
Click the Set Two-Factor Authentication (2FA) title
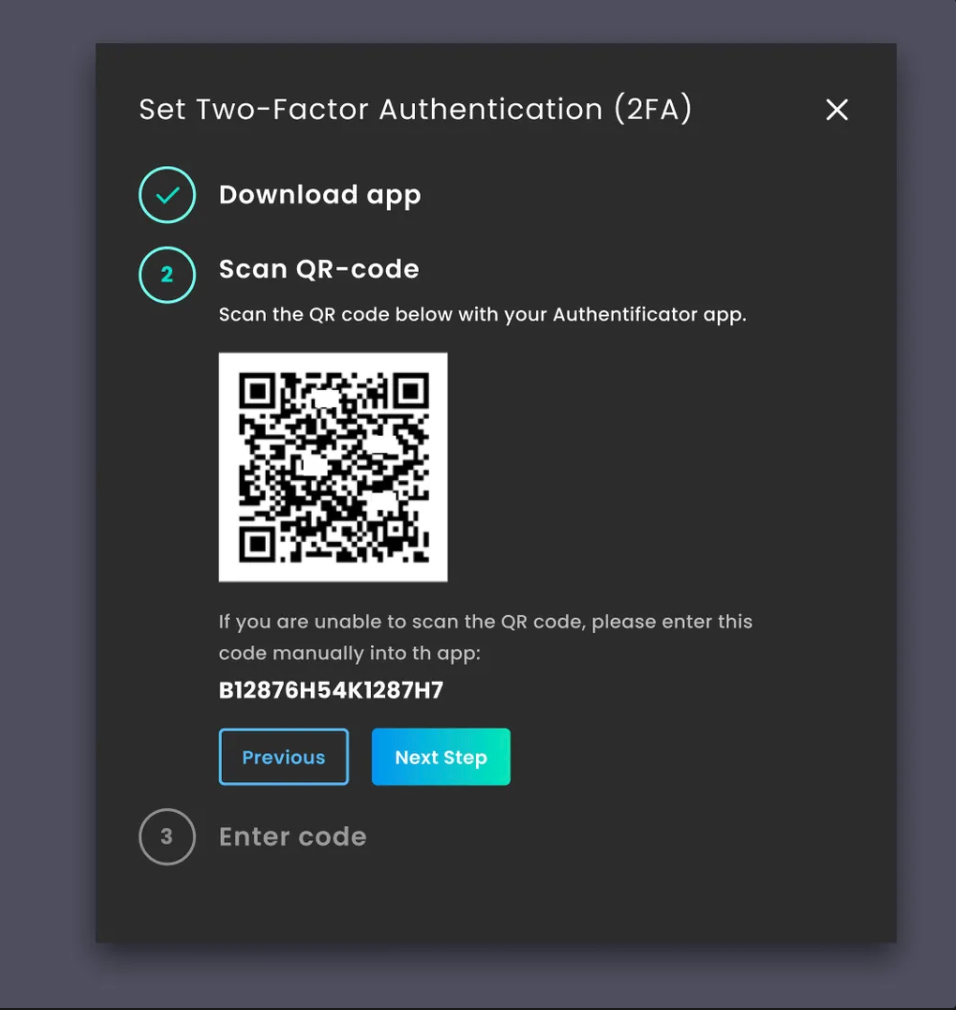tap(416, 110)
